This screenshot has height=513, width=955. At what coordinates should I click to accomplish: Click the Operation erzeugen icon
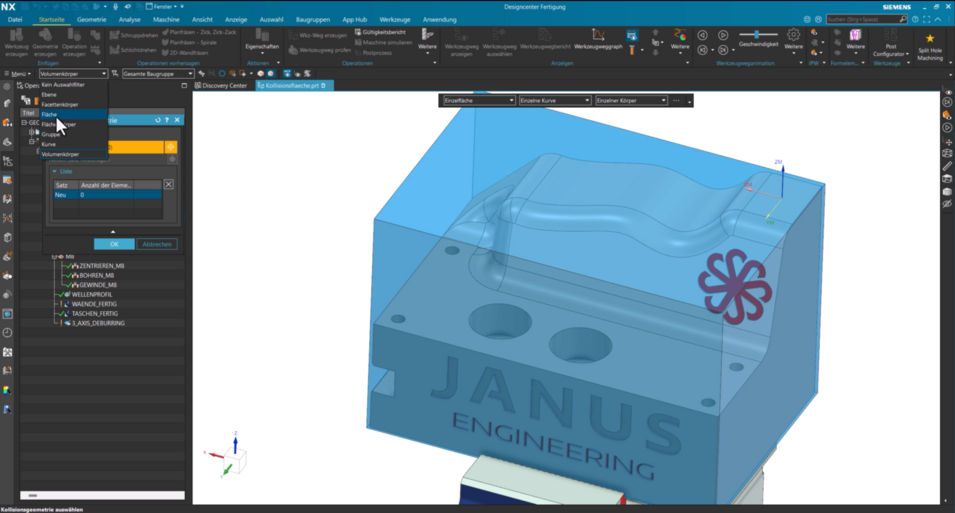tap(74, 35)
